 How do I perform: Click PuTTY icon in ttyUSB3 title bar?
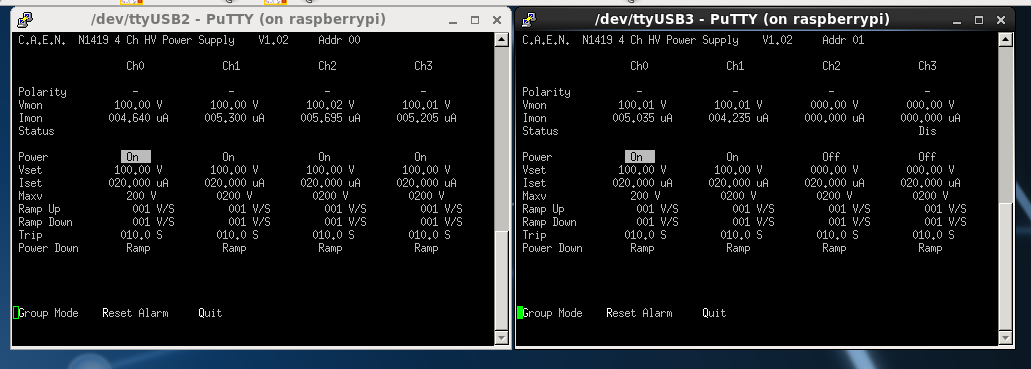pos(529,20)
